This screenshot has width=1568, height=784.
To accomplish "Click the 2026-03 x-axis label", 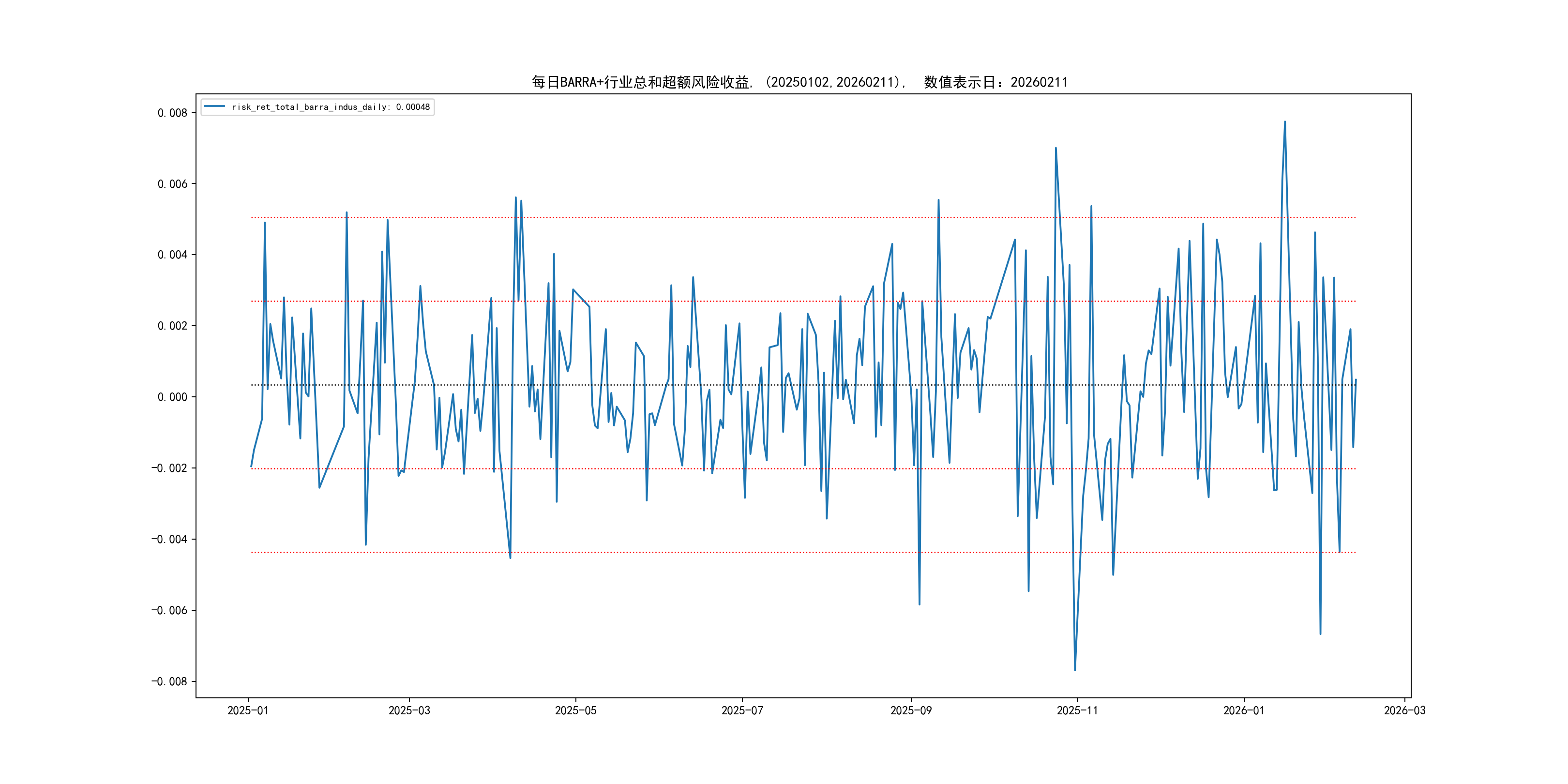I will [1404, 710].
